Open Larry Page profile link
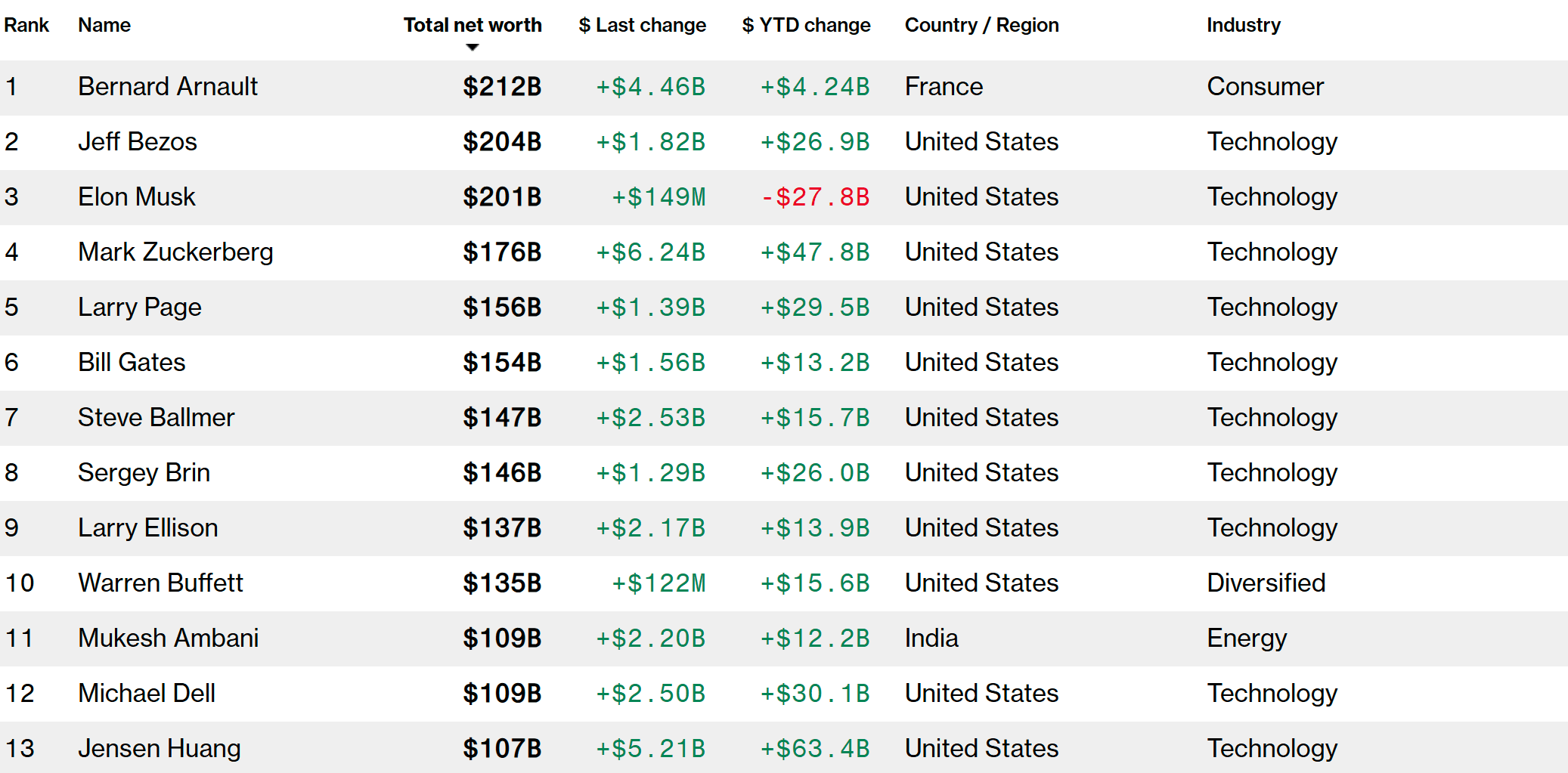The image size is (1568, 773). (x=140, y=308)
